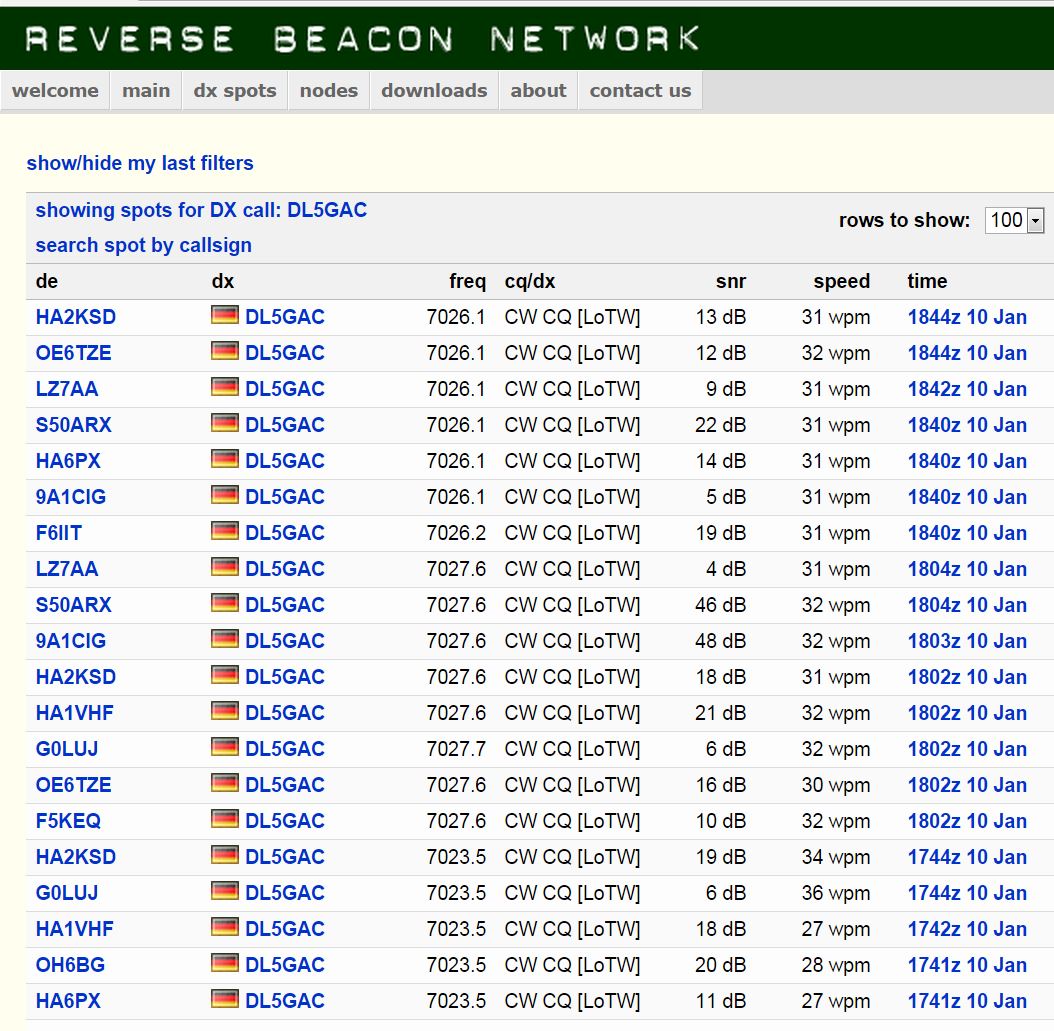Click 36 wpm speed value
This screenshot has height=1031, width=1054.
[x=836, y=893]
